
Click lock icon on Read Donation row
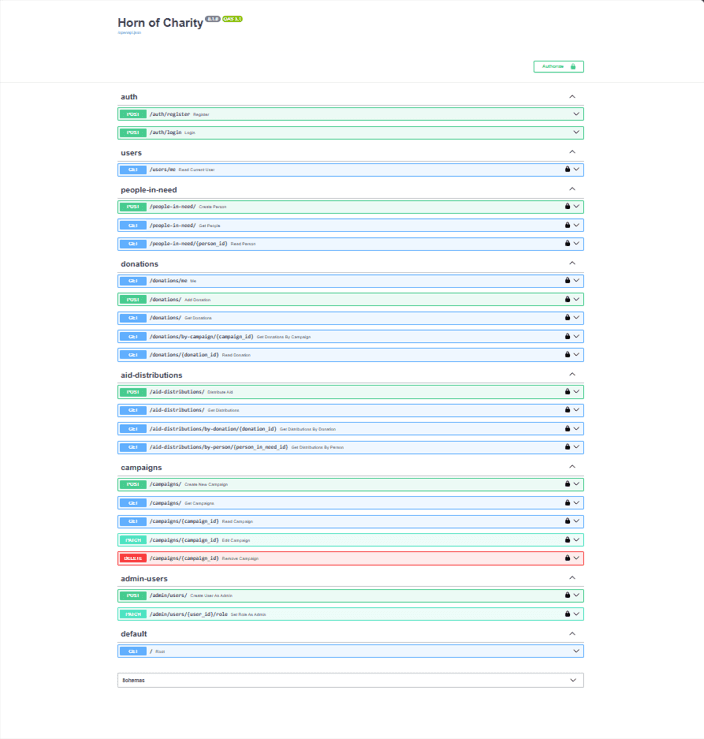pos(567,354)
